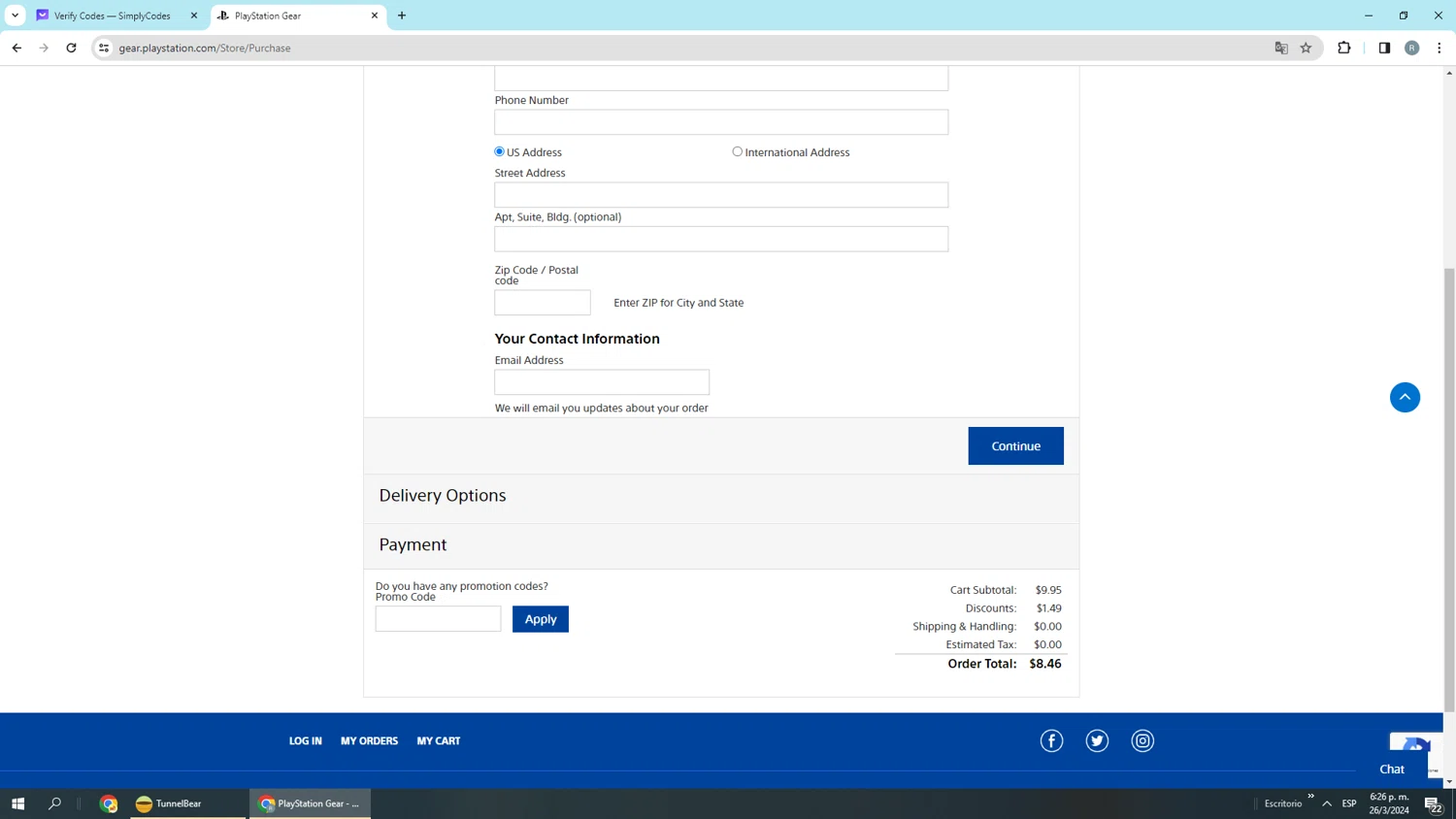Open the Facebook social icon in footer
This screenshot has height=819, width=1456.
coord(1051,740)
